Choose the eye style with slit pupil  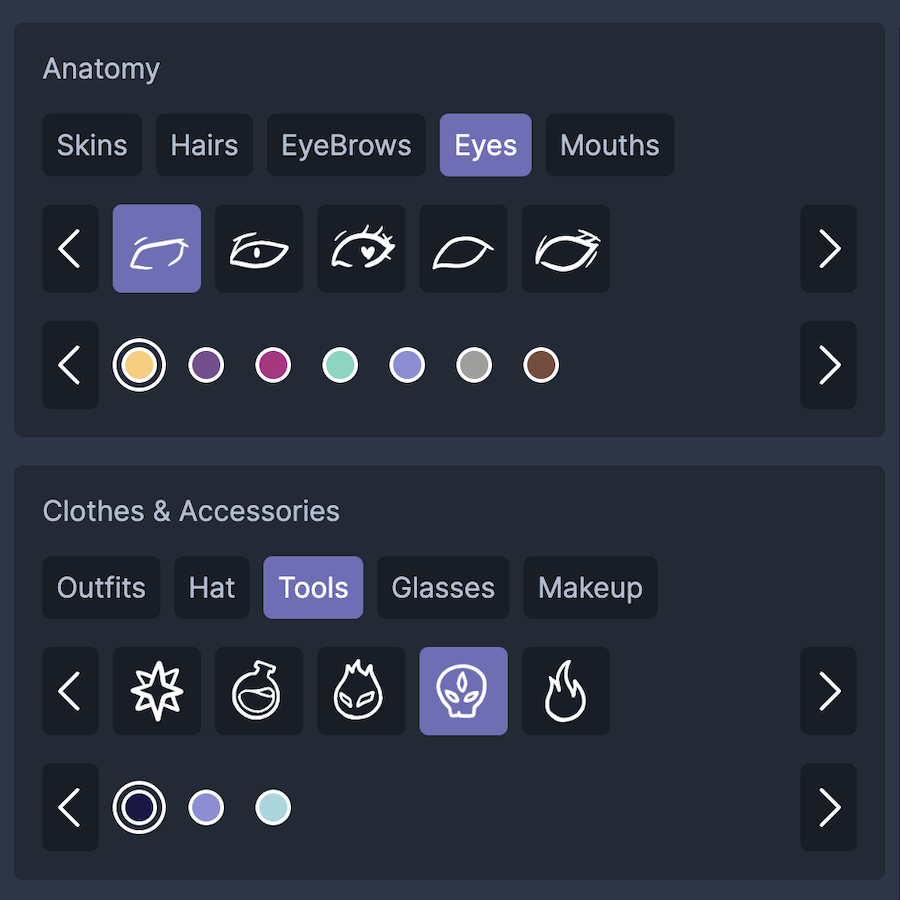tap(259, 249)
